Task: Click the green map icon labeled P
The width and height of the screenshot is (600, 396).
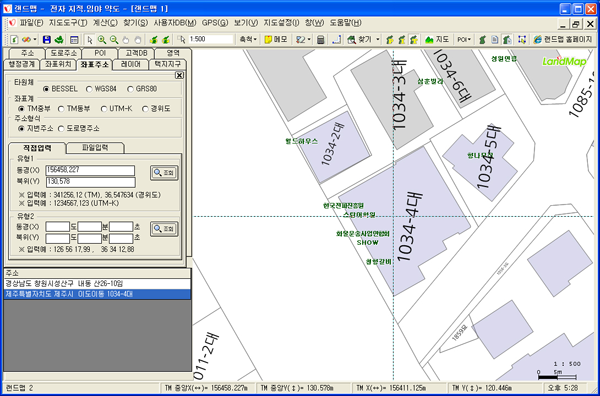Action: pos(390,39)
